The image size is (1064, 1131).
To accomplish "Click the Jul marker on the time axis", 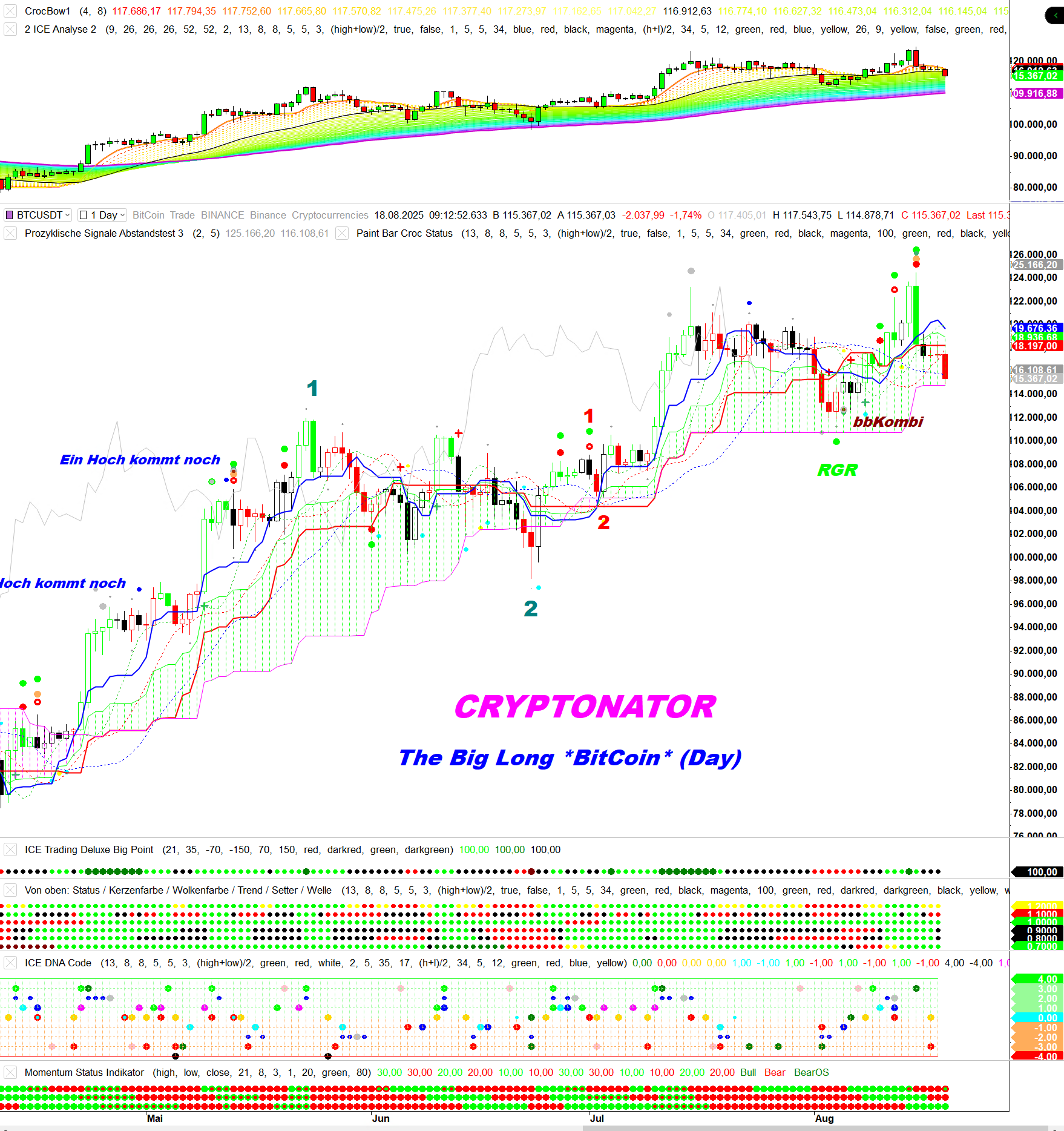I will point(597,1118).
